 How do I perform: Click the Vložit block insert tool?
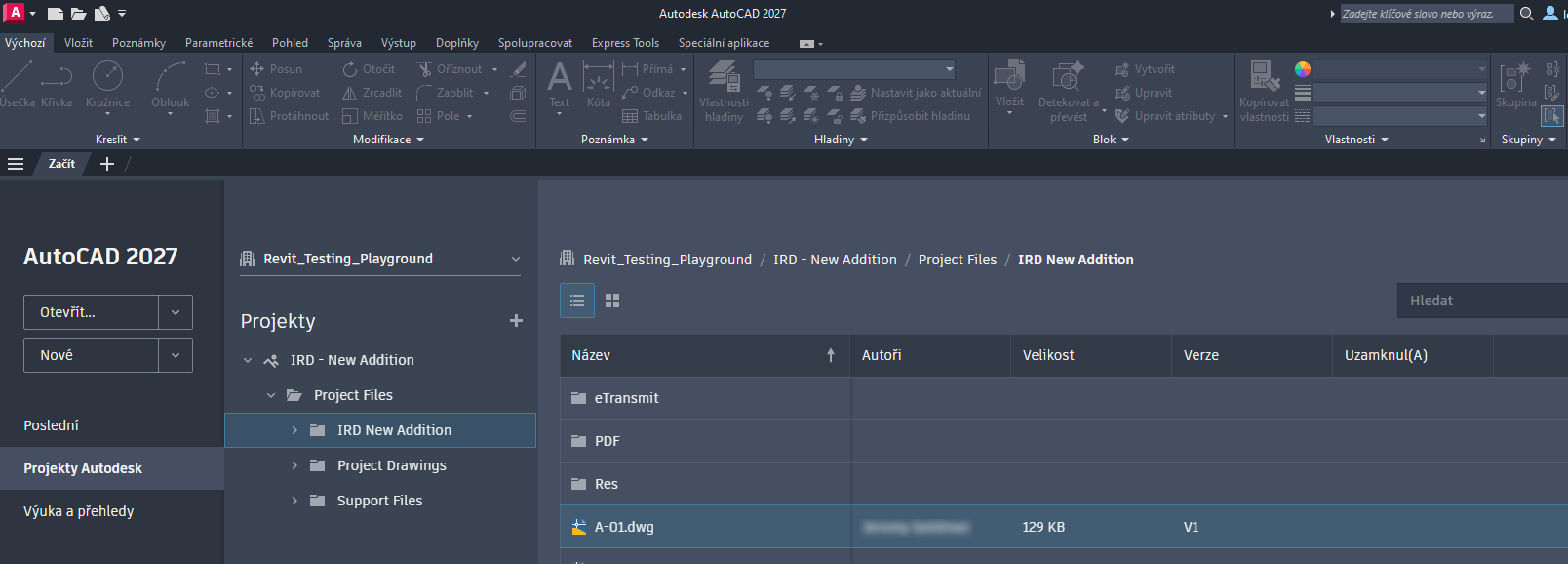point(1009,86)
